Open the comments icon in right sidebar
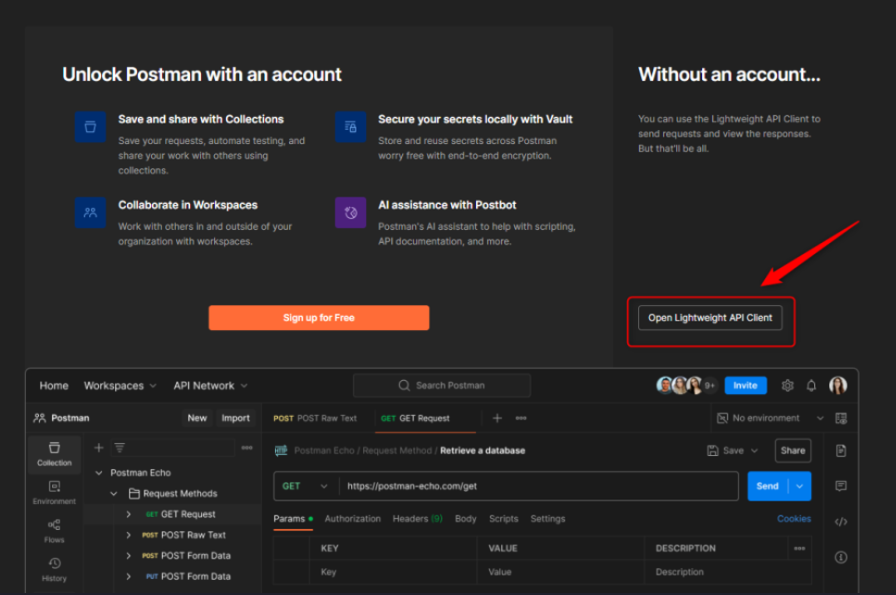The image size is (896, 595). pyautogui.click(x=841, y=486)
